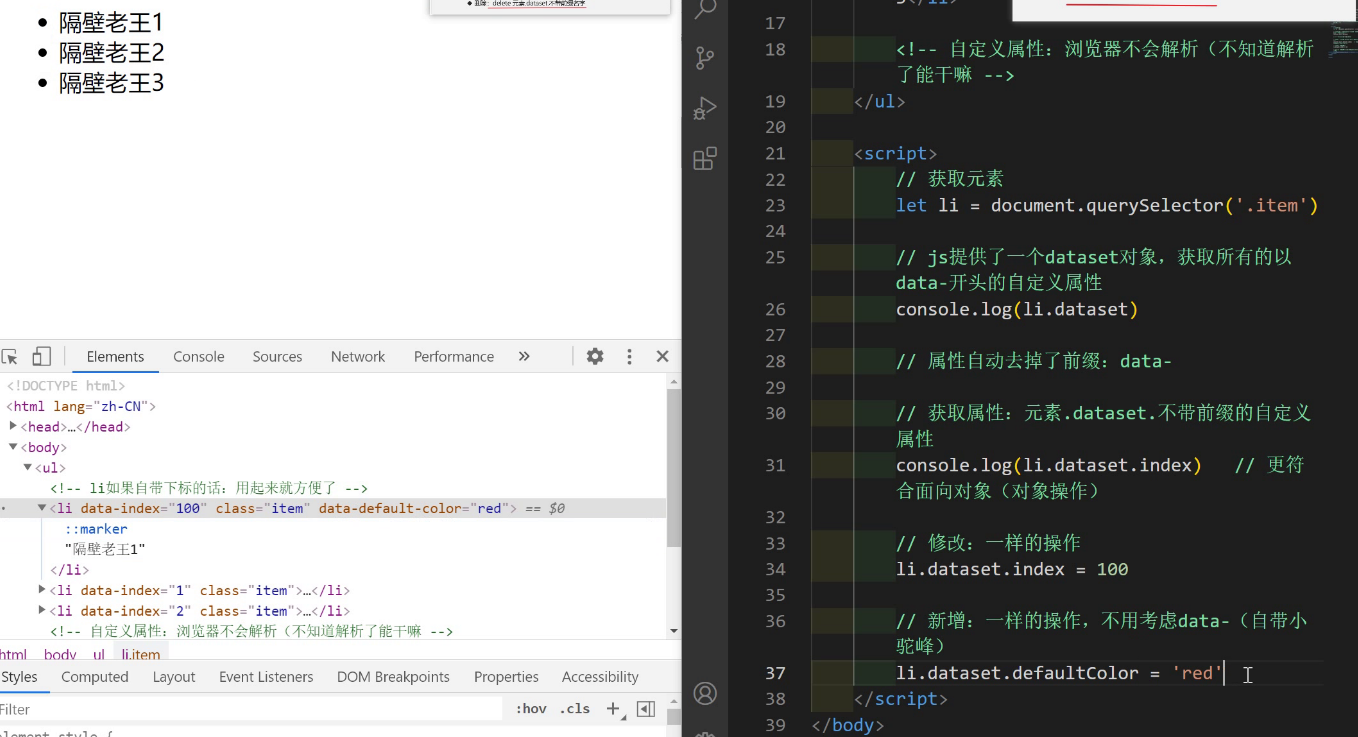Screen dimensions: 1358x737
Task: Toggle :hov element state panel
Action: [x=531, y=708]
